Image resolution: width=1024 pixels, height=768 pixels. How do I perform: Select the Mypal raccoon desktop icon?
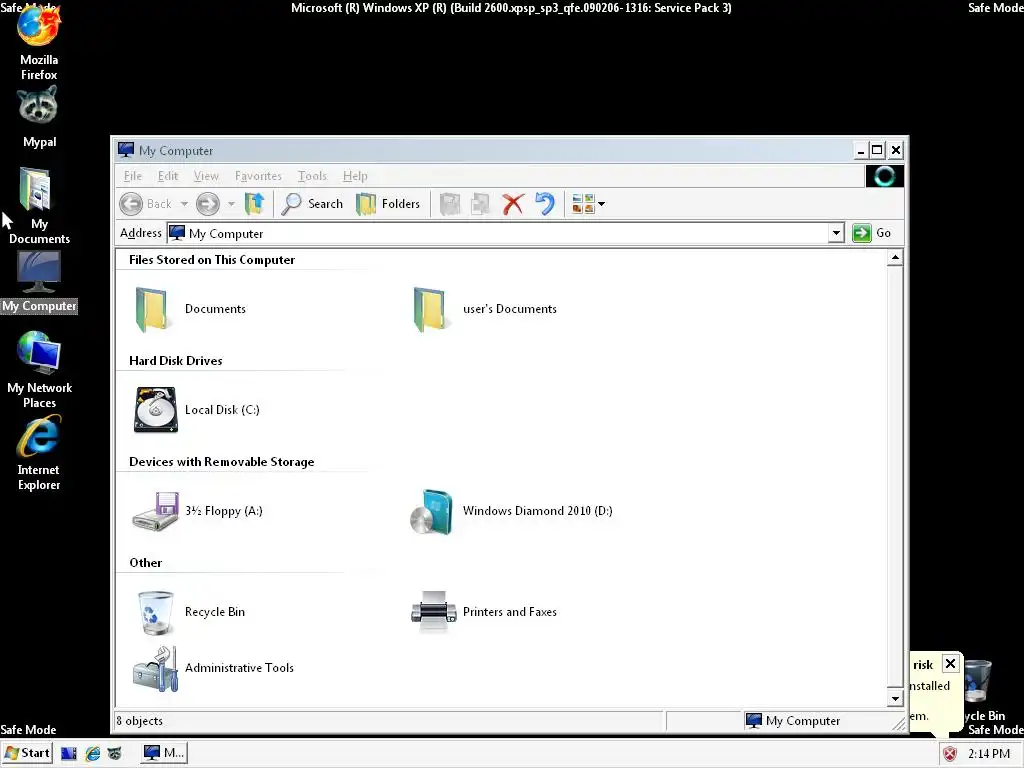point(39,118)
